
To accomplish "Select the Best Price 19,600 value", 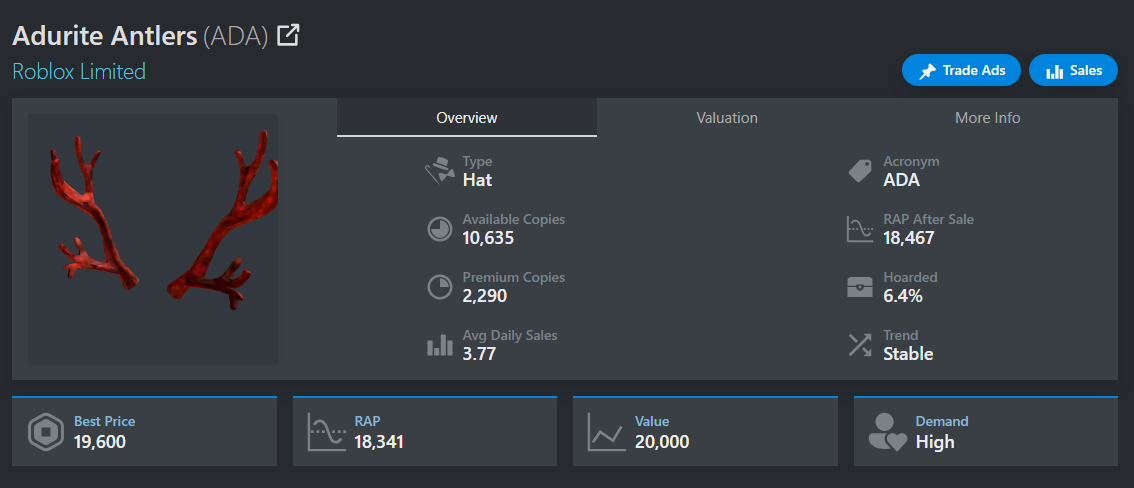I will [100, 442].
